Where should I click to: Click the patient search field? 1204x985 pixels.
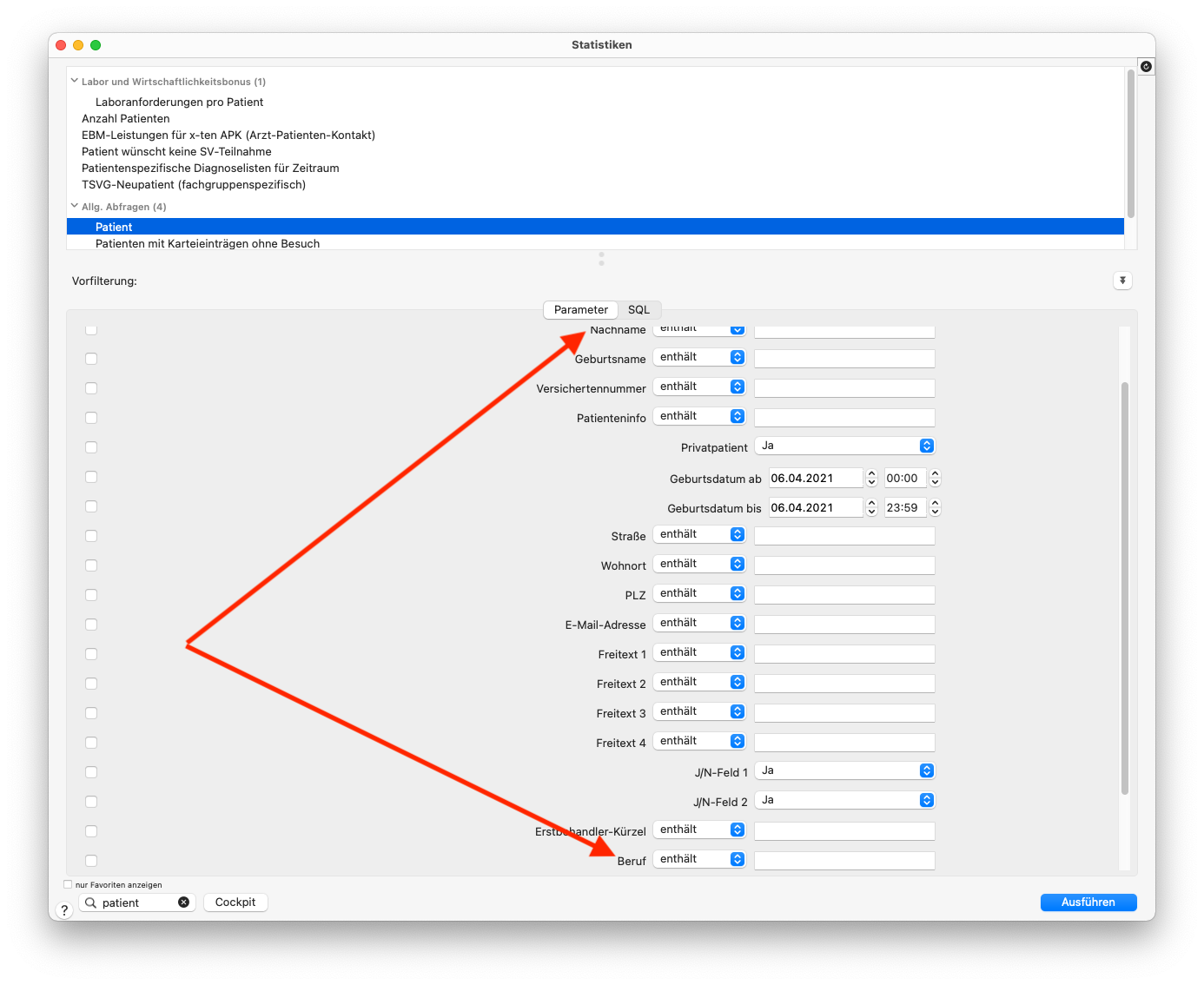tap(137, 902)
